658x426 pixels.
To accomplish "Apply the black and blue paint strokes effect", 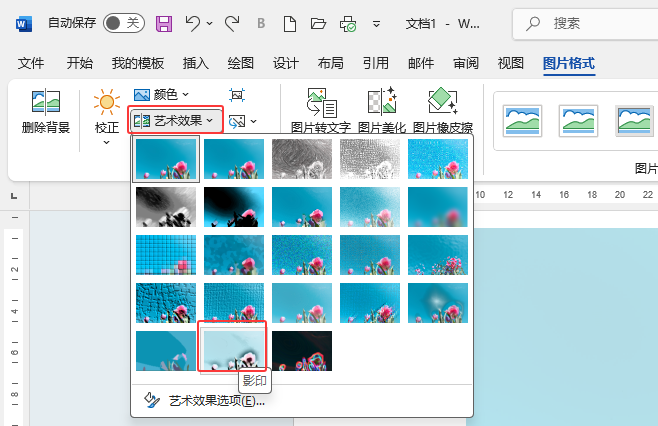I will pos(234,207).
